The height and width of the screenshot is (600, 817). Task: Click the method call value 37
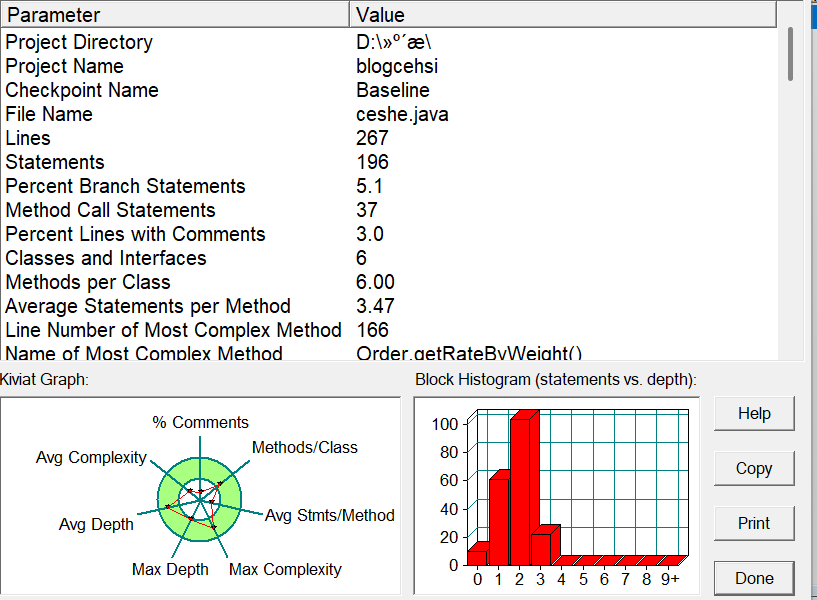click(367, 210)
